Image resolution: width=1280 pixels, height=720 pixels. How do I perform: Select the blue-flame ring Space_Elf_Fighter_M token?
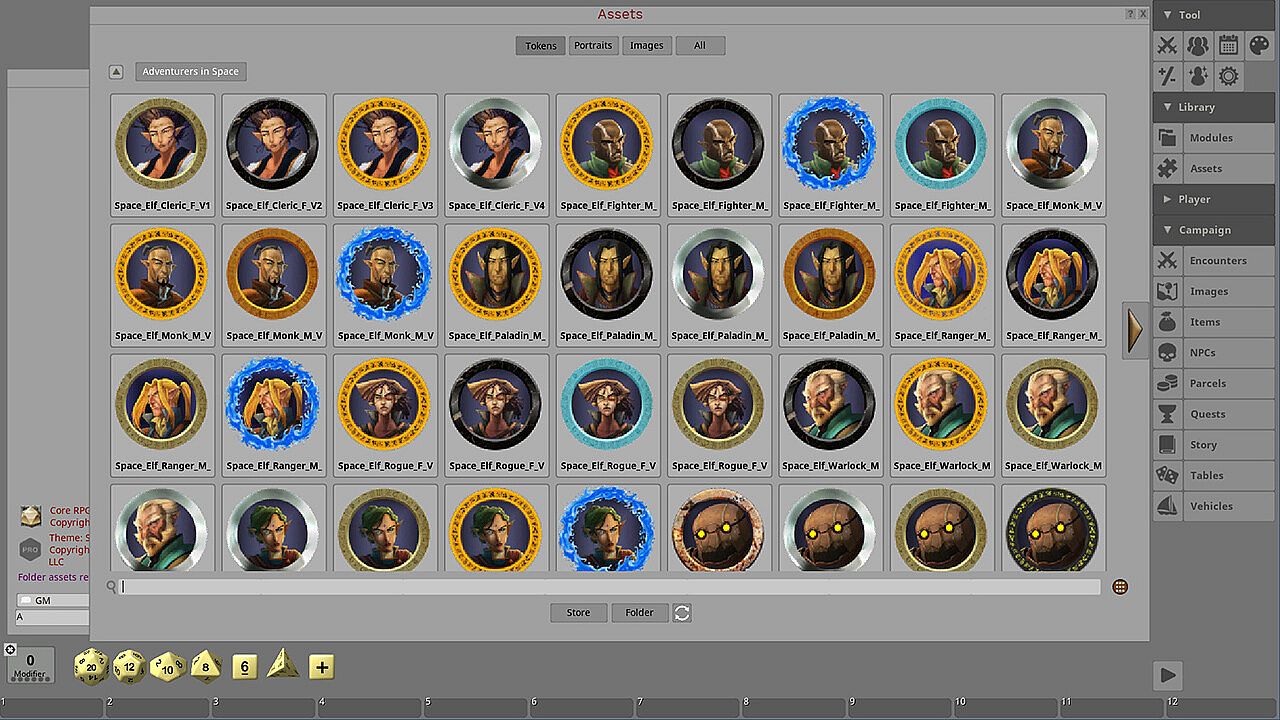[831, 155]
